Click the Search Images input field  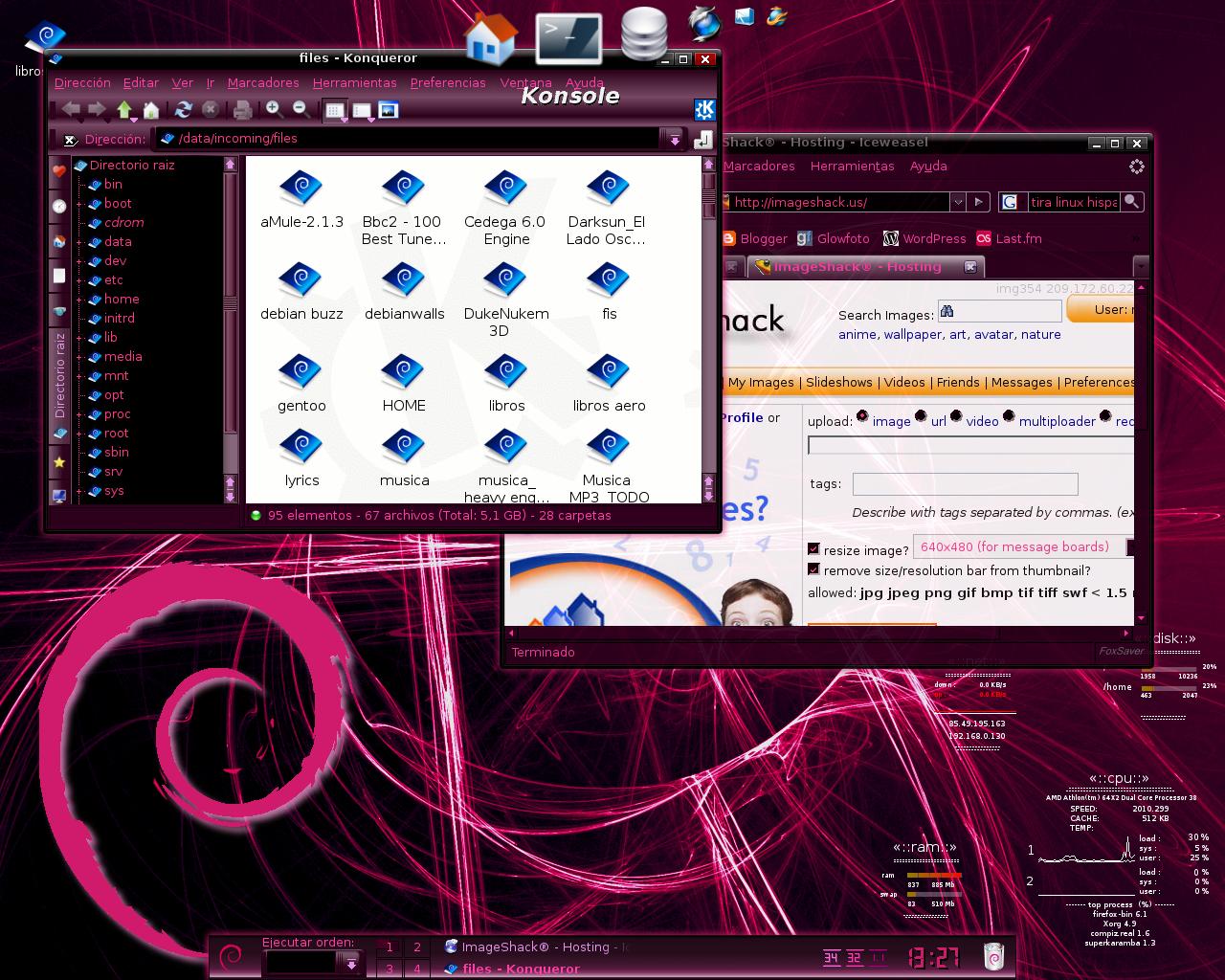(999, 311)
